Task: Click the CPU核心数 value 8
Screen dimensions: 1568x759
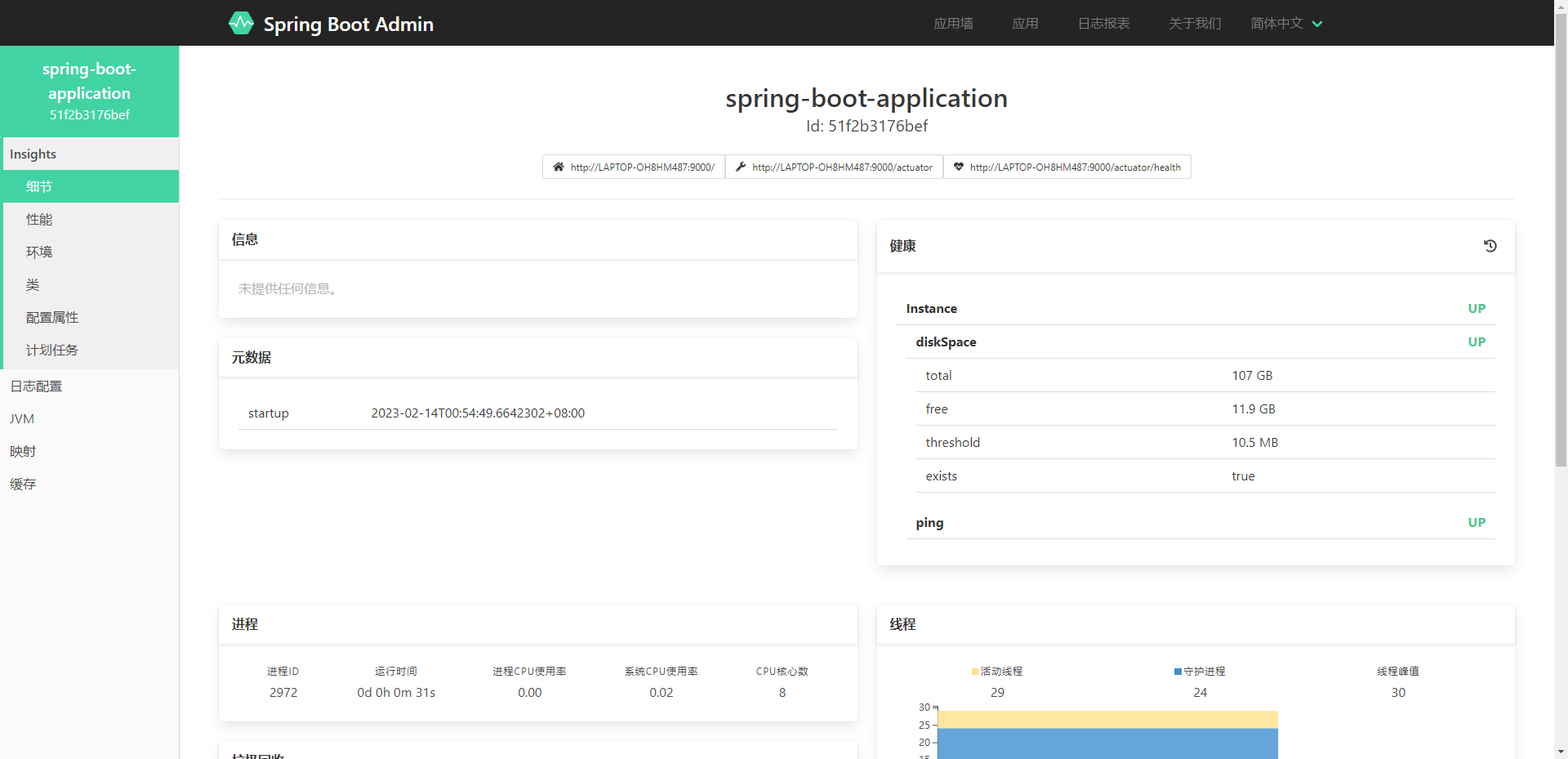Action: [x=782, y=693]
